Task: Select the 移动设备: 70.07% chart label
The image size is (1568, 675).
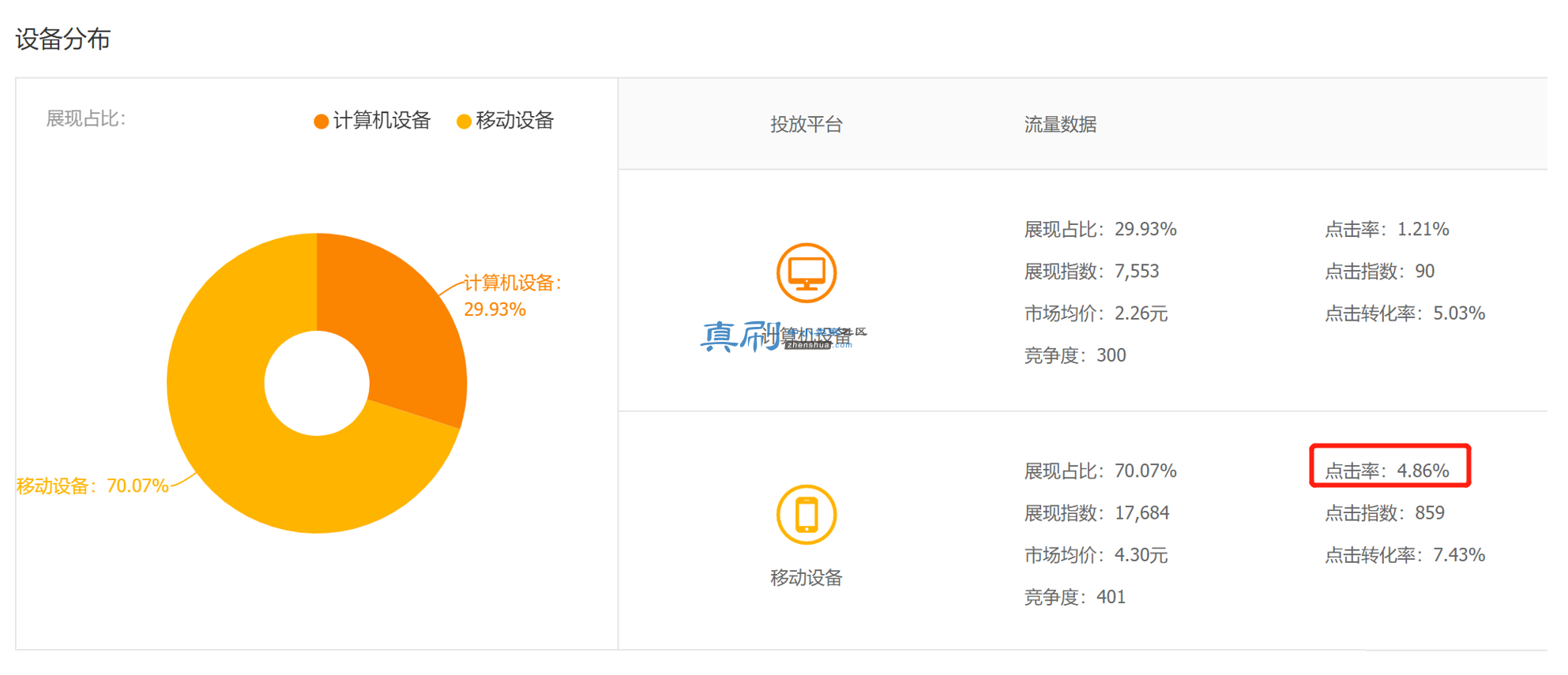Action: pyautogui.click(x=92, y=486)
